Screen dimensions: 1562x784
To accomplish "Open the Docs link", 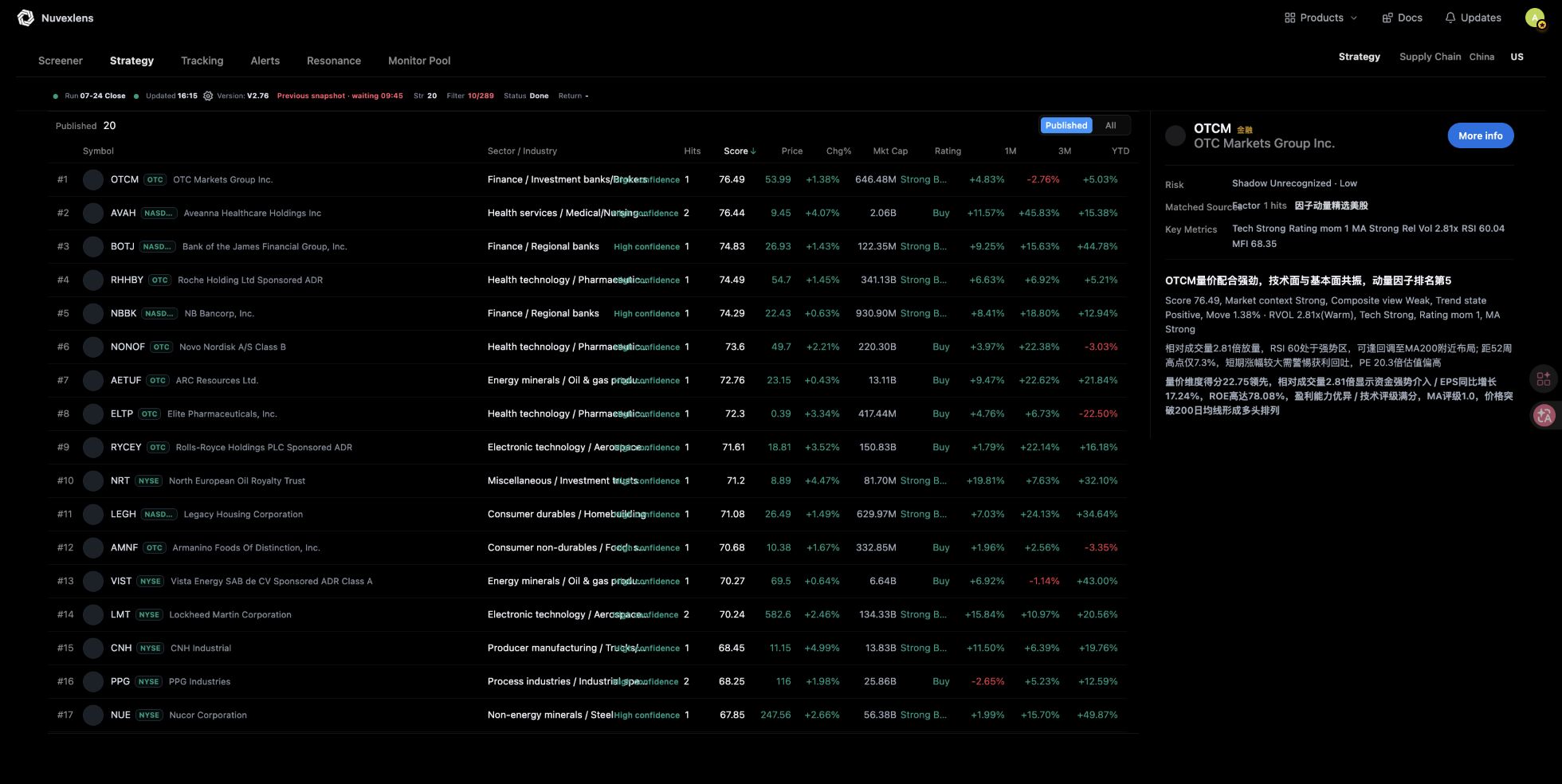I will tap(1402, 18).
